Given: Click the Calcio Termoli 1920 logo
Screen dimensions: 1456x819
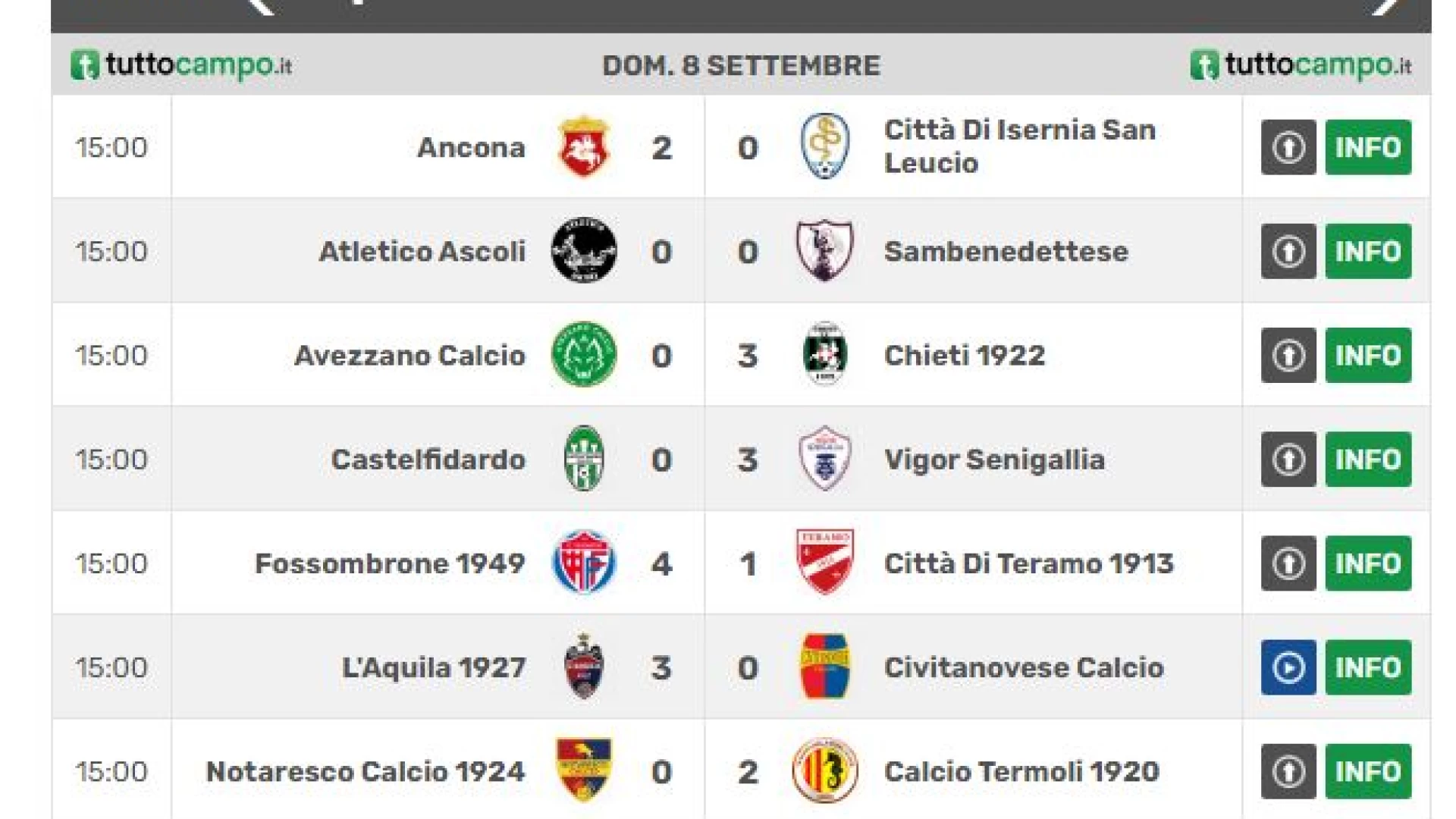Looking at the screenshot, I should (825, 770).
